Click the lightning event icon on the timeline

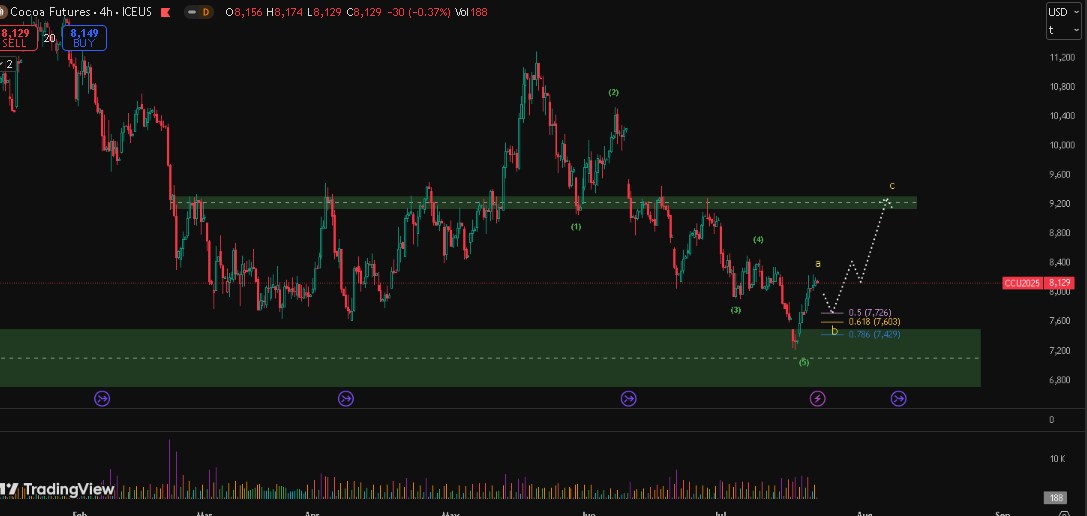coord(818,398)
